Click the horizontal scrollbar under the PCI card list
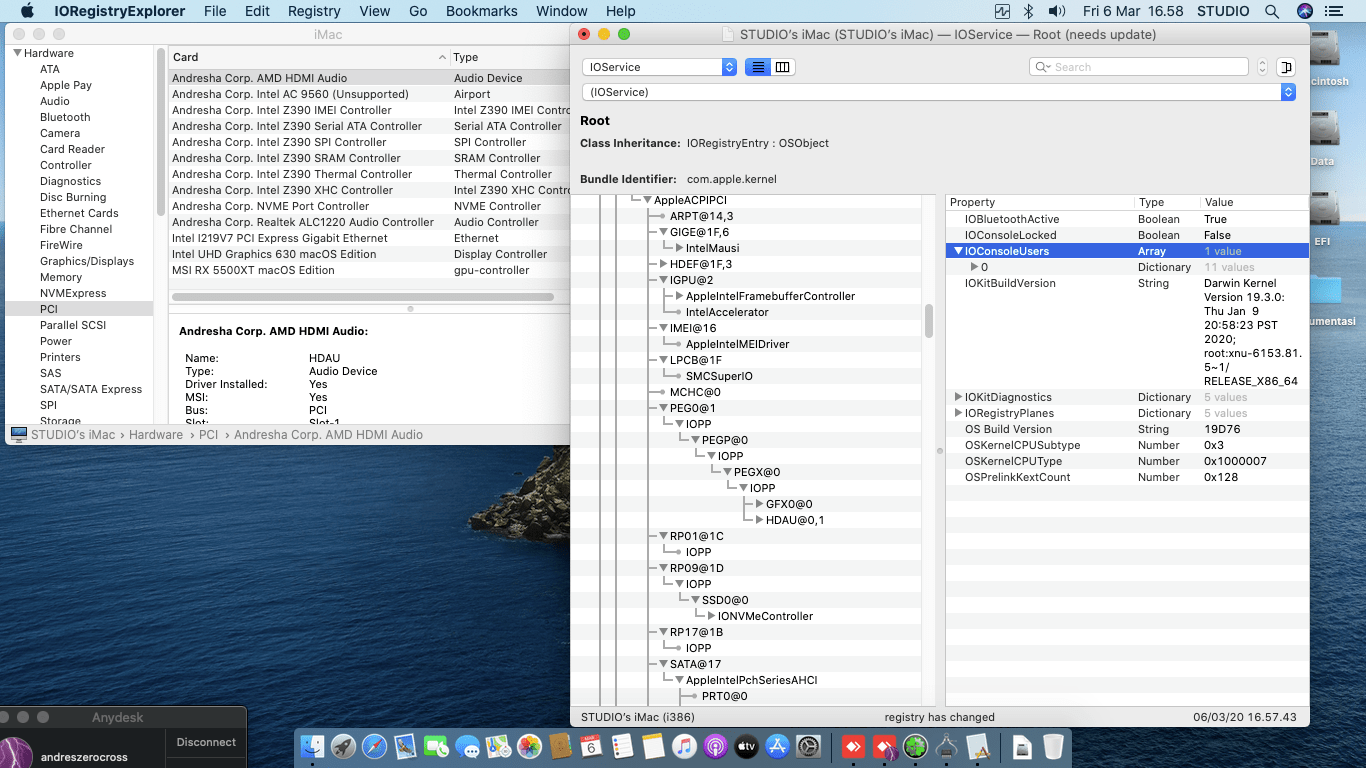The image size is (1366, 768). tap(362, 297)
